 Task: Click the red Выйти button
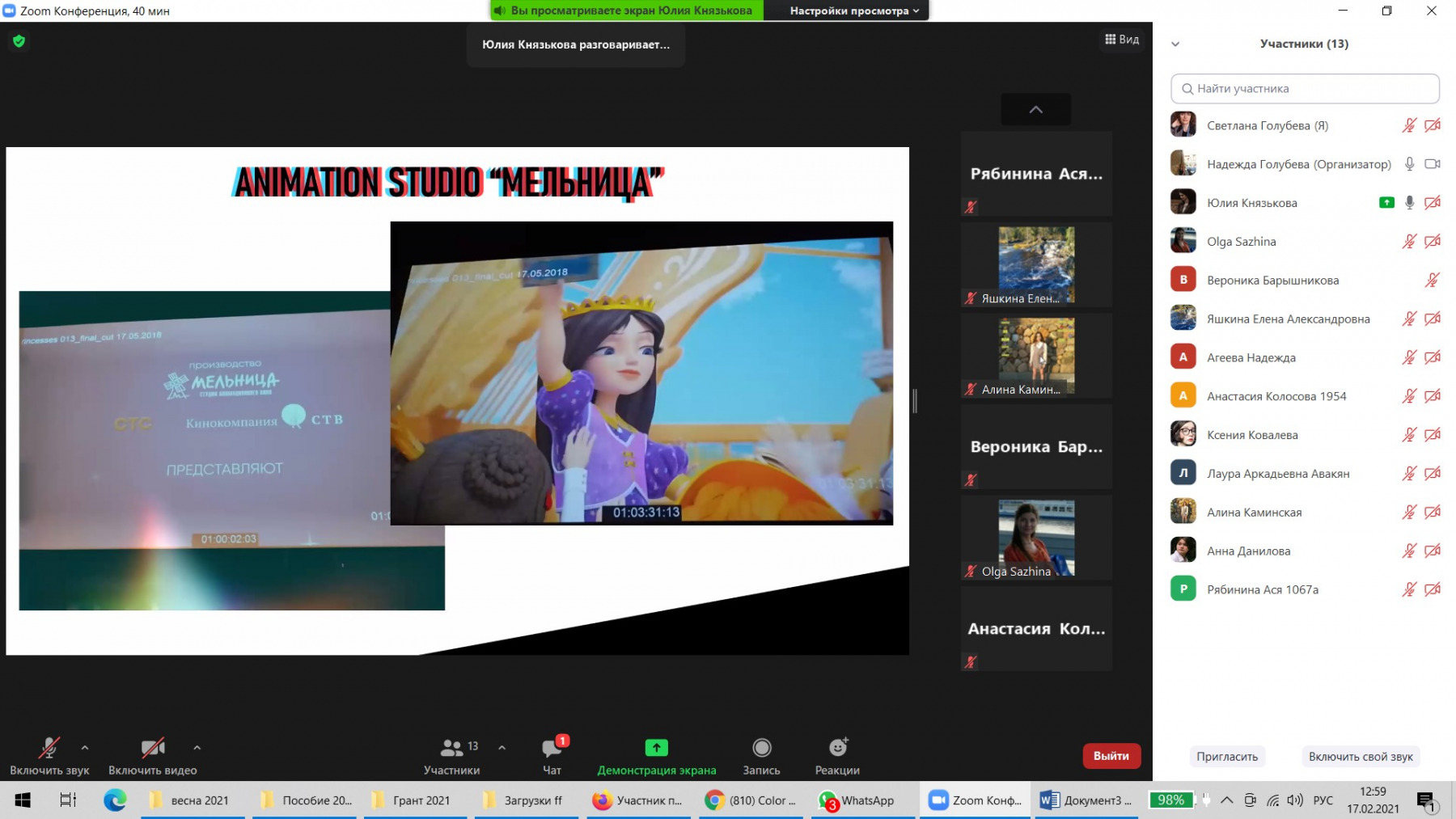click(1111, 756)
